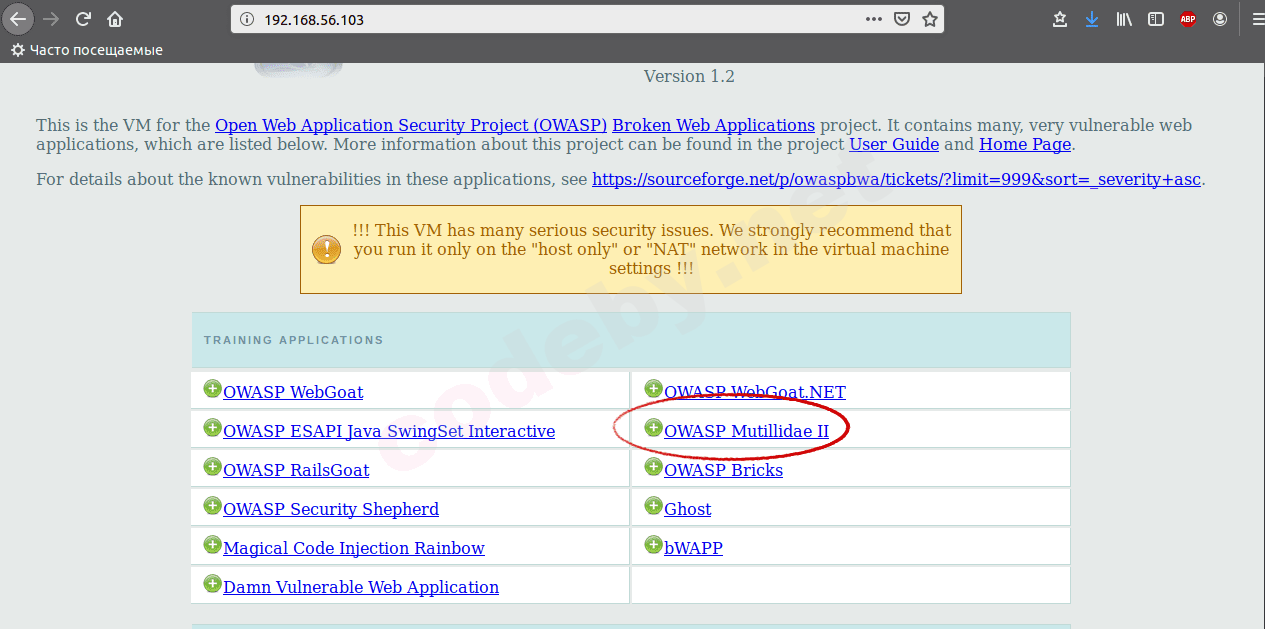The image size is (1265, 629).
Task: Open the OWASP Security Shepherd link
Action: click(x=331, y=509)
